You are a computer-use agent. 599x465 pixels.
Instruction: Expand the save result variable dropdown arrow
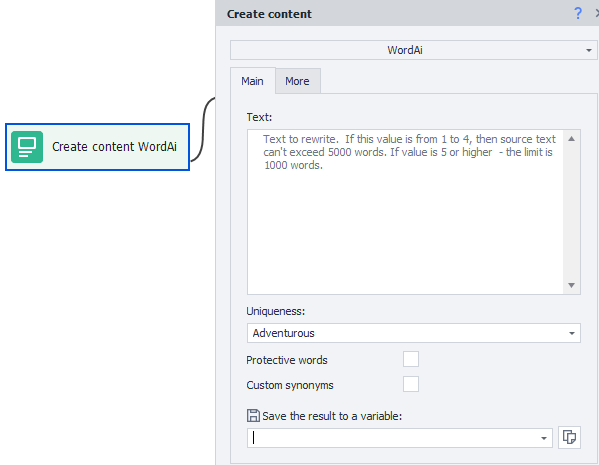coord(544,438)
